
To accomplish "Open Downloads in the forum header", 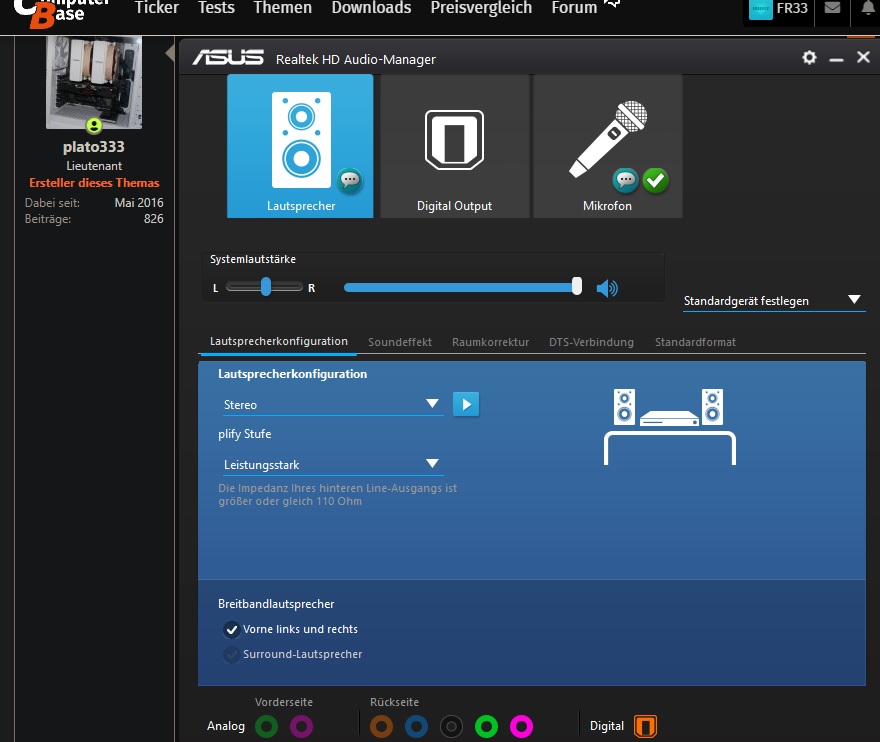I will (x=371, y=8).
